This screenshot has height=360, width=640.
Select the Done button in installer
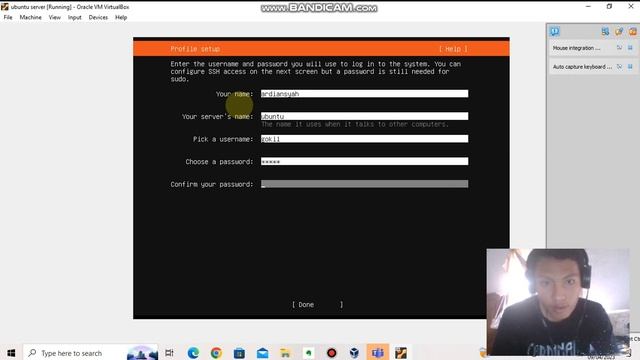pyautogui.click(x=318, y=304)
